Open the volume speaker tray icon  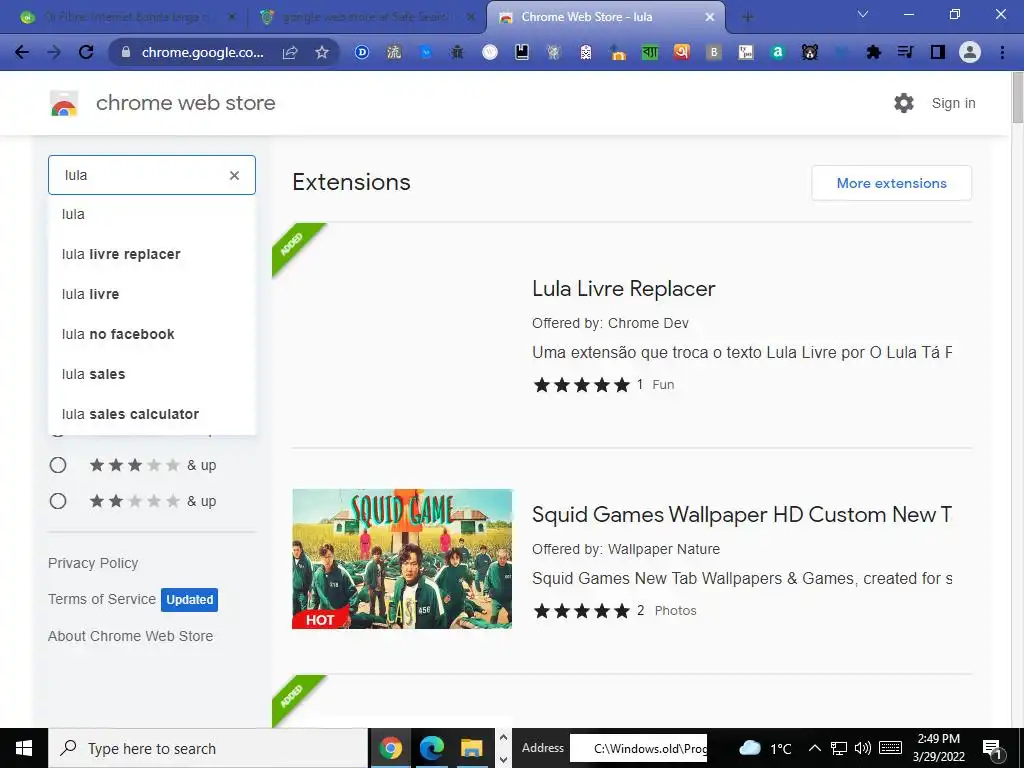pyautogui.click(x=863, y=748)
